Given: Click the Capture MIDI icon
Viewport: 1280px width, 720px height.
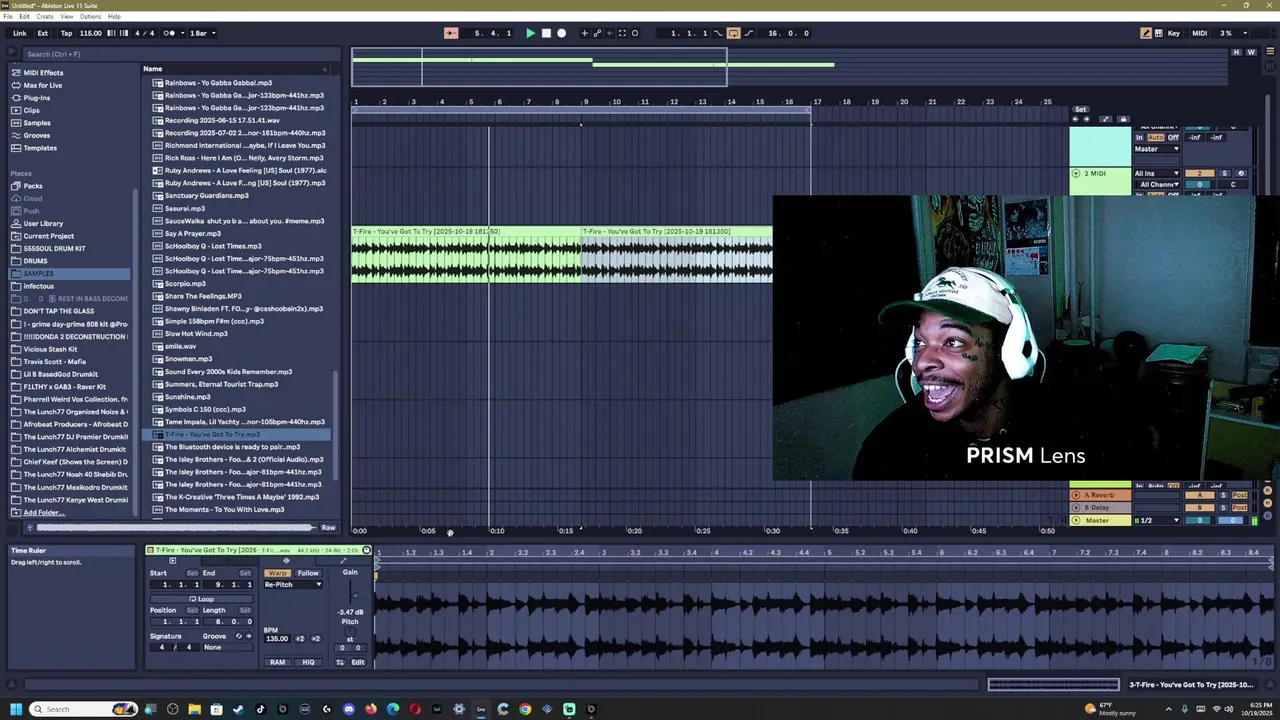Looking at the screenshot, I should (622, 33).
